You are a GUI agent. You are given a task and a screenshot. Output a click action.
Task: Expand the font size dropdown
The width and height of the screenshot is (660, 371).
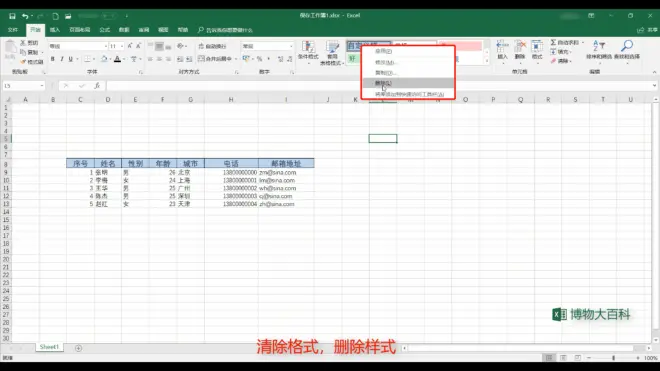[122, 46]
